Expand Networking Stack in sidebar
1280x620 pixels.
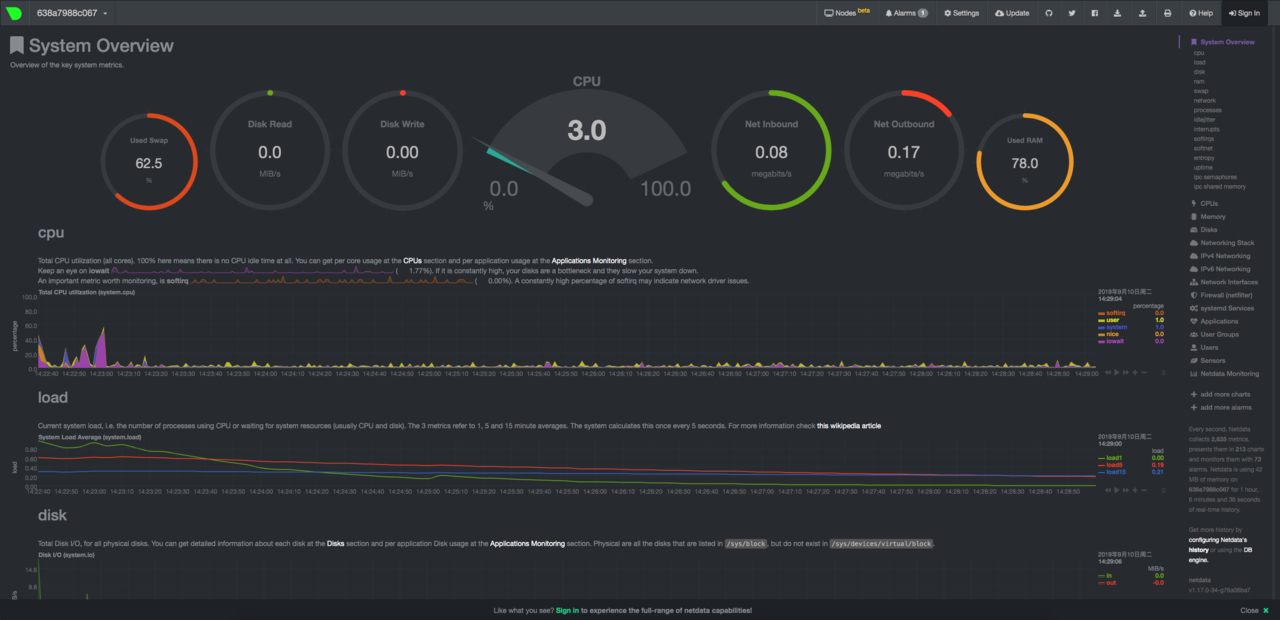pos(1222,243)
